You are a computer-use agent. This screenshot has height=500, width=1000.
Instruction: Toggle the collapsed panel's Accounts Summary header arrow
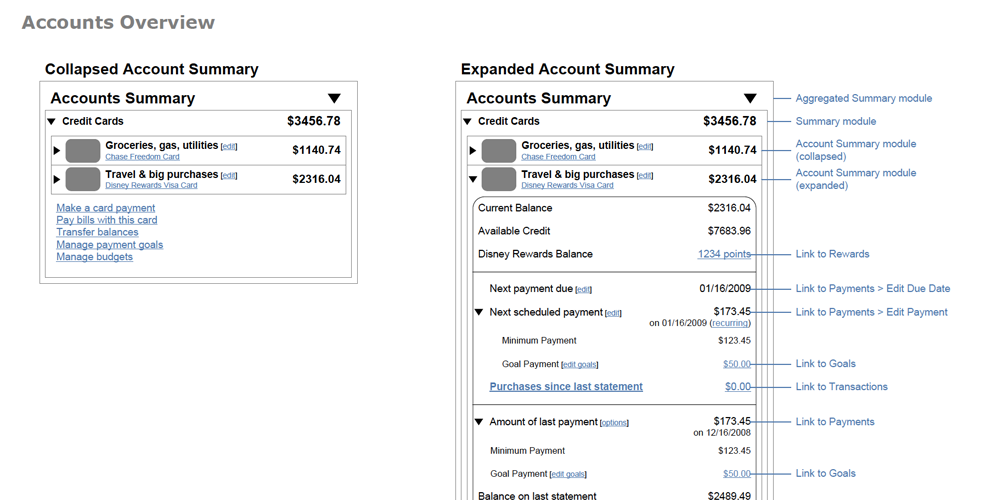click(334, 98)
